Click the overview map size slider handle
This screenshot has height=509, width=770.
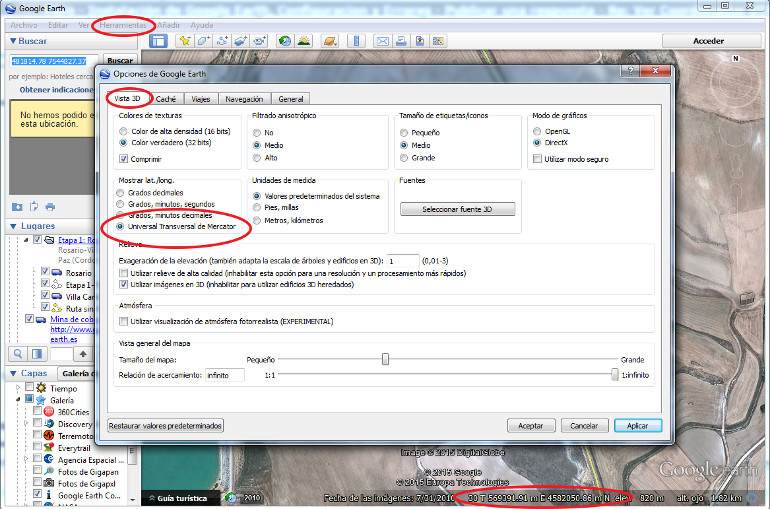[385, 358]
